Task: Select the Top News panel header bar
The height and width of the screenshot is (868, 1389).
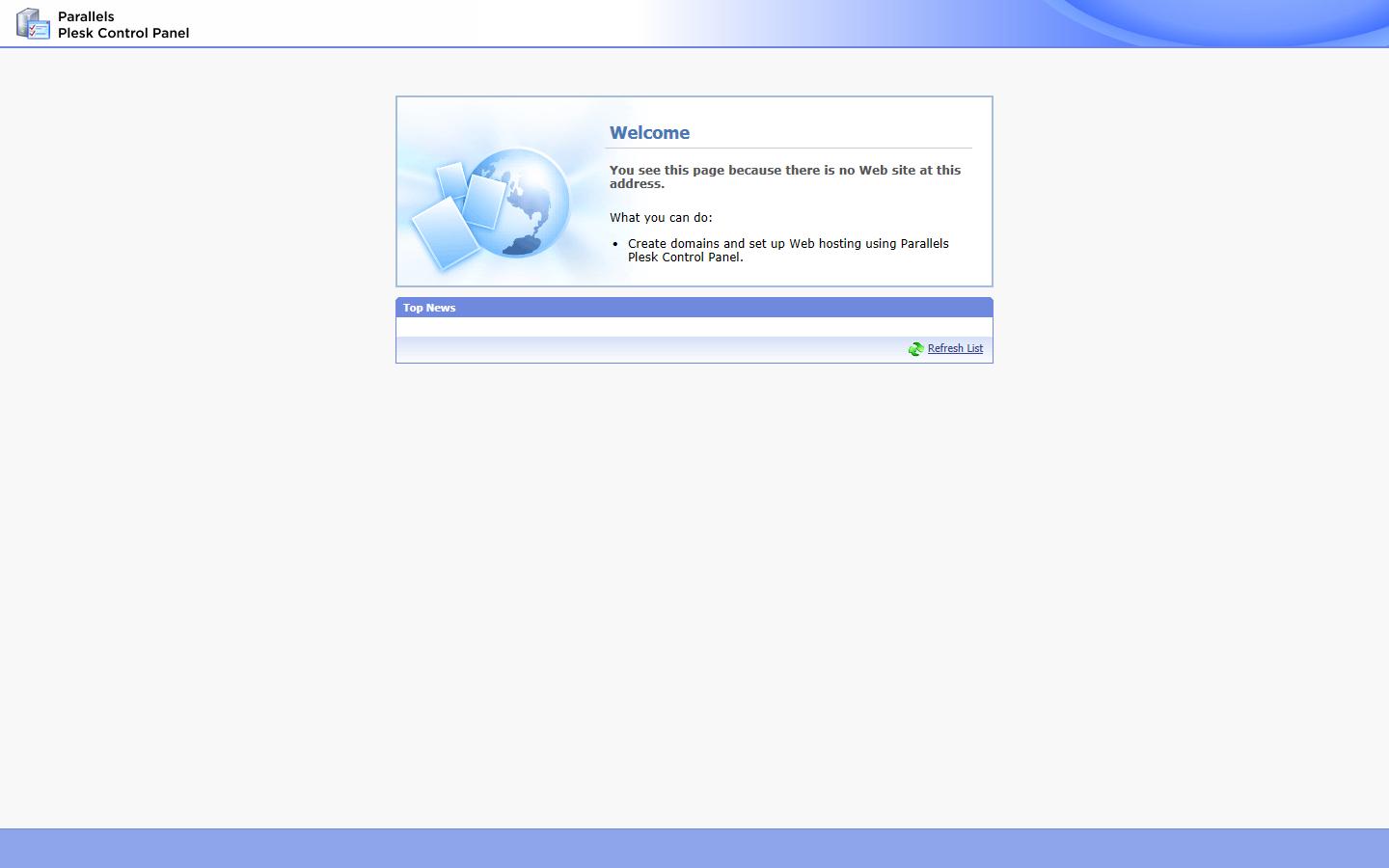Action: [x=694, y=308]
